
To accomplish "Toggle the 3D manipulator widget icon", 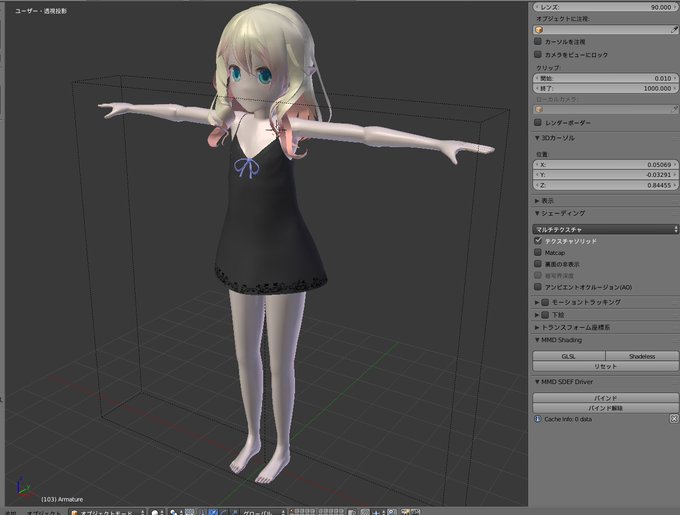I will click(204, 512).
